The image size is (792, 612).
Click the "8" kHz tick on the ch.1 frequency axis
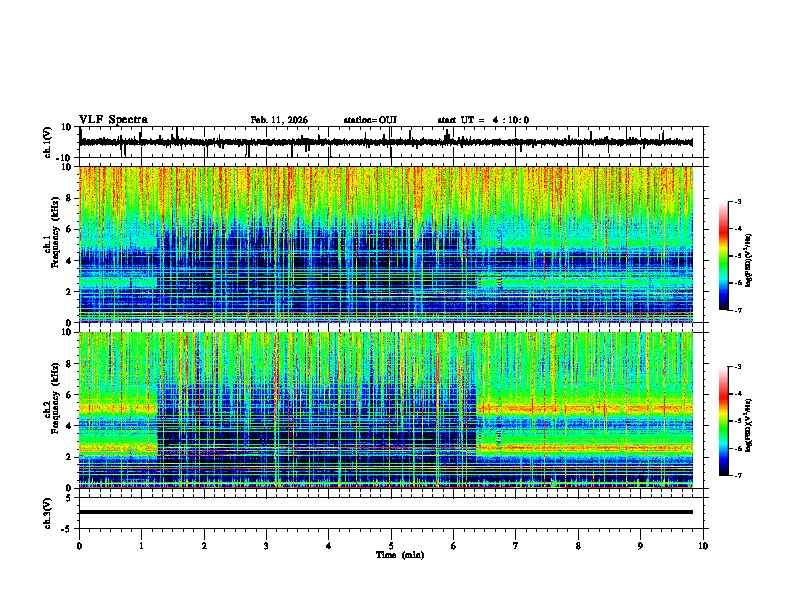[71, 198]
